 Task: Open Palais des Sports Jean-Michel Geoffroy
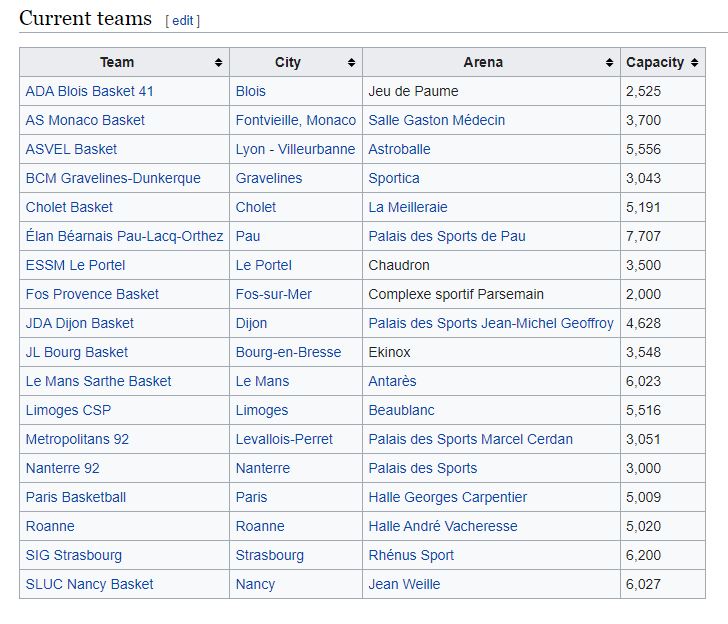click(x=490, y=323)
